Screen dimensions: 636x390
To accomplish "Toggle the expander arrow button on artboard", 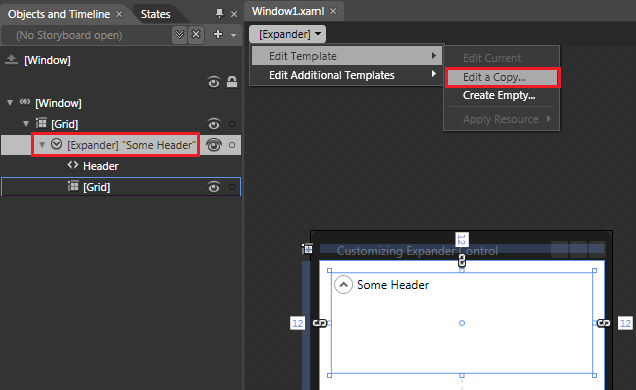I will pos(343,285).
